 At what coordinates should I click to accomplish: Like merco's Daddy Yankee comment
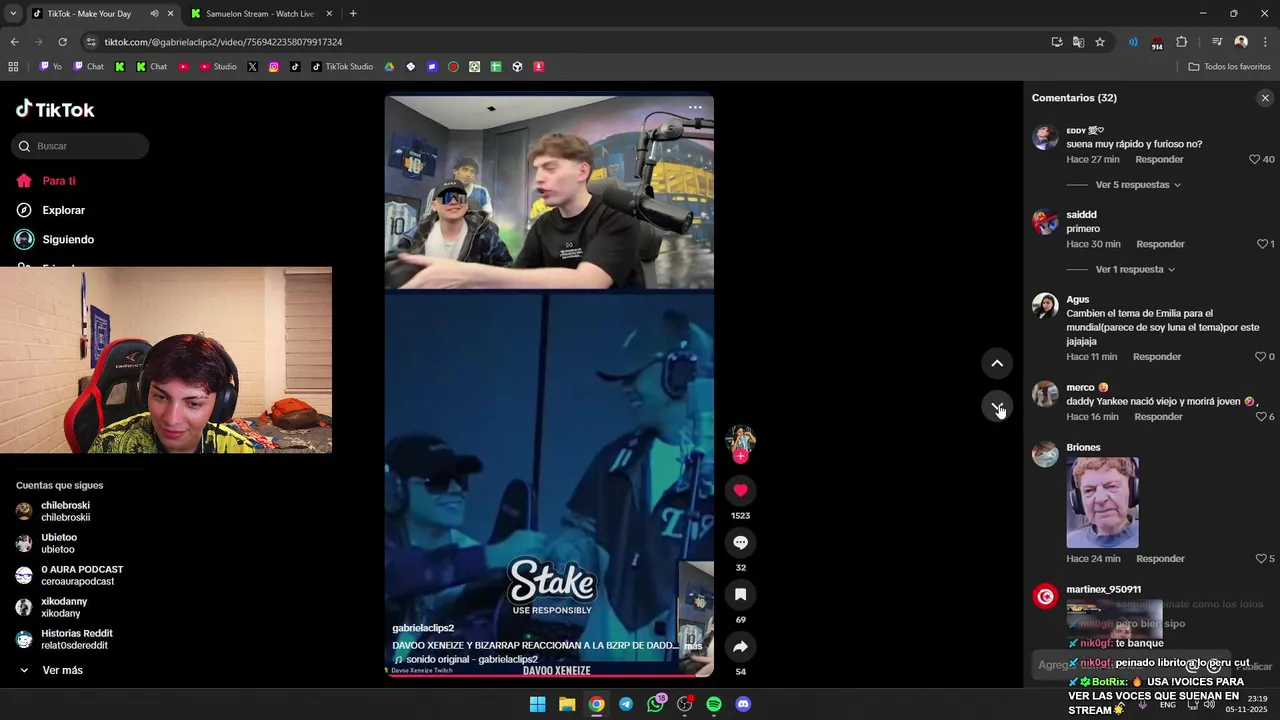point(1261,417)
